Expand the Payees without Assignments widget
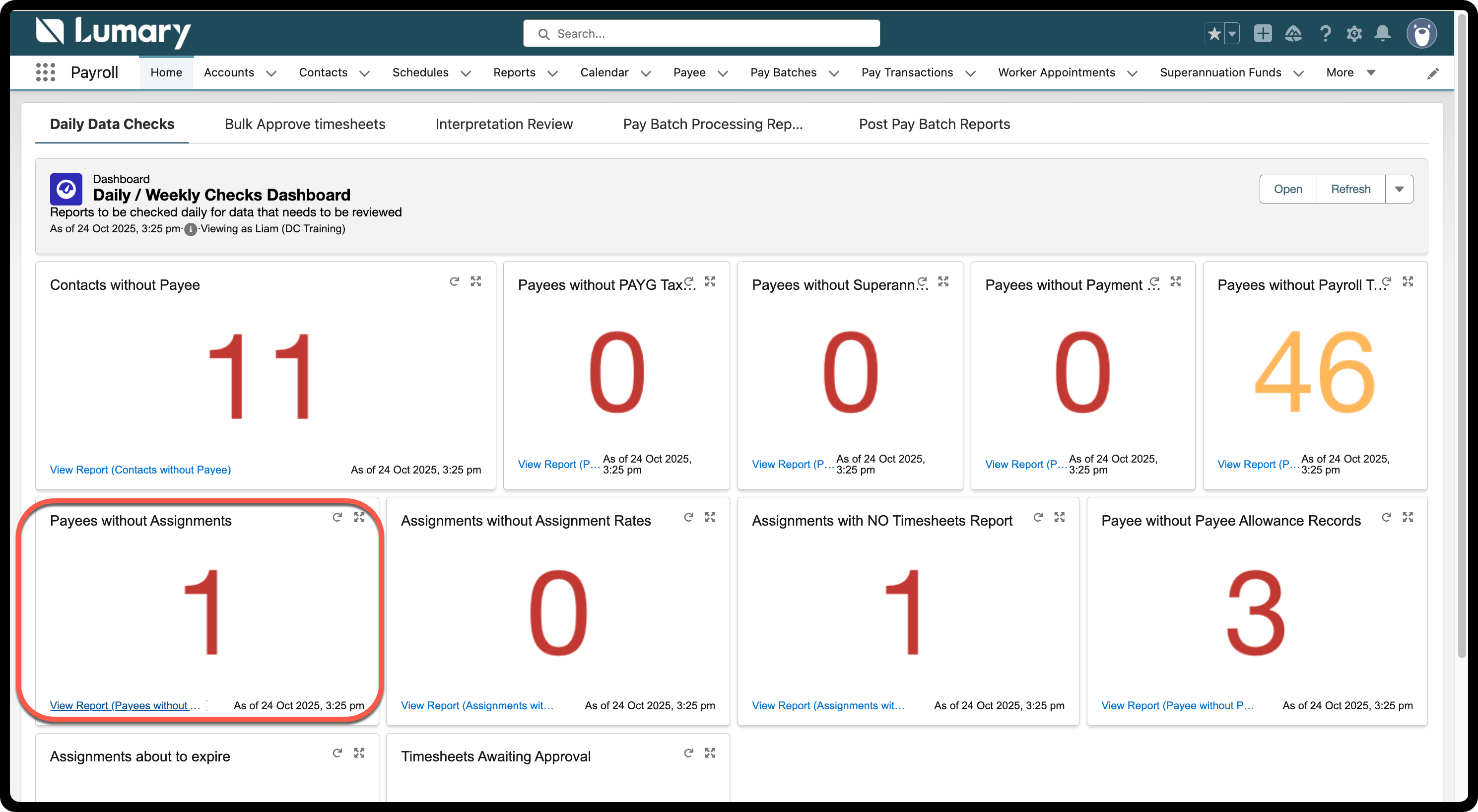This screenshot has width=1478, height=812. pyautogui.click(x=359, y=517)
